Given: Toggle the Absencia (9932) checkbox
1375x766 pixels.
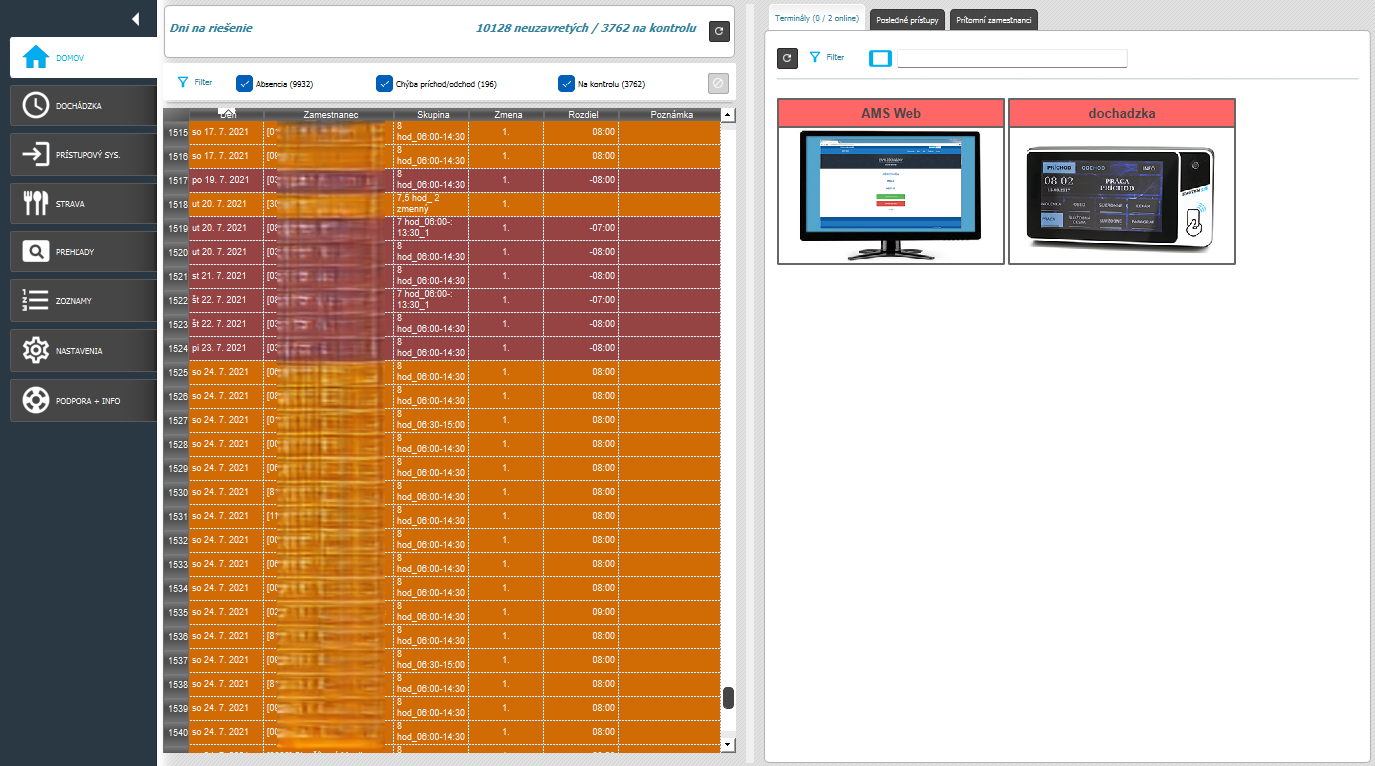Looking at the screenshot, I should coord(244,84).
